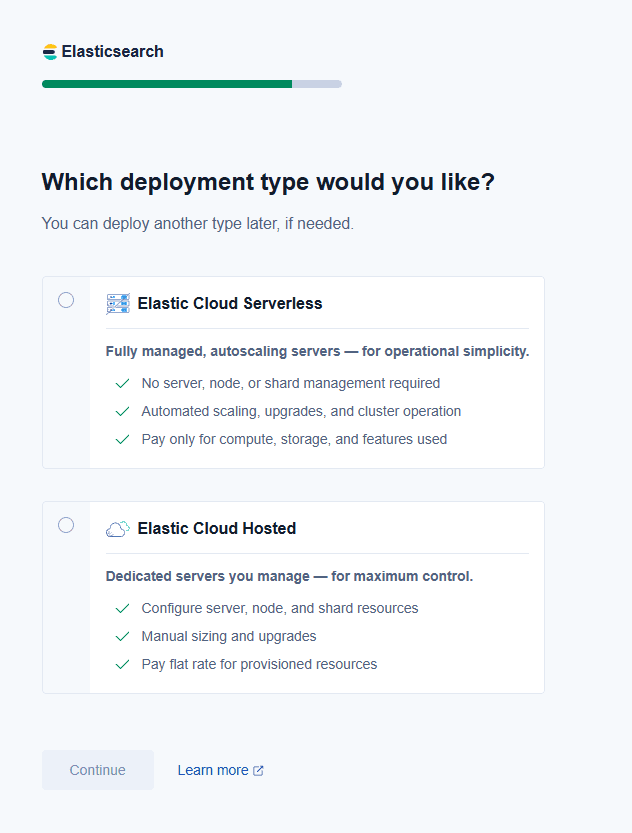Click the Elastic Cloud Serverless card title
632x833 pixels.
(x=230, y=303)
